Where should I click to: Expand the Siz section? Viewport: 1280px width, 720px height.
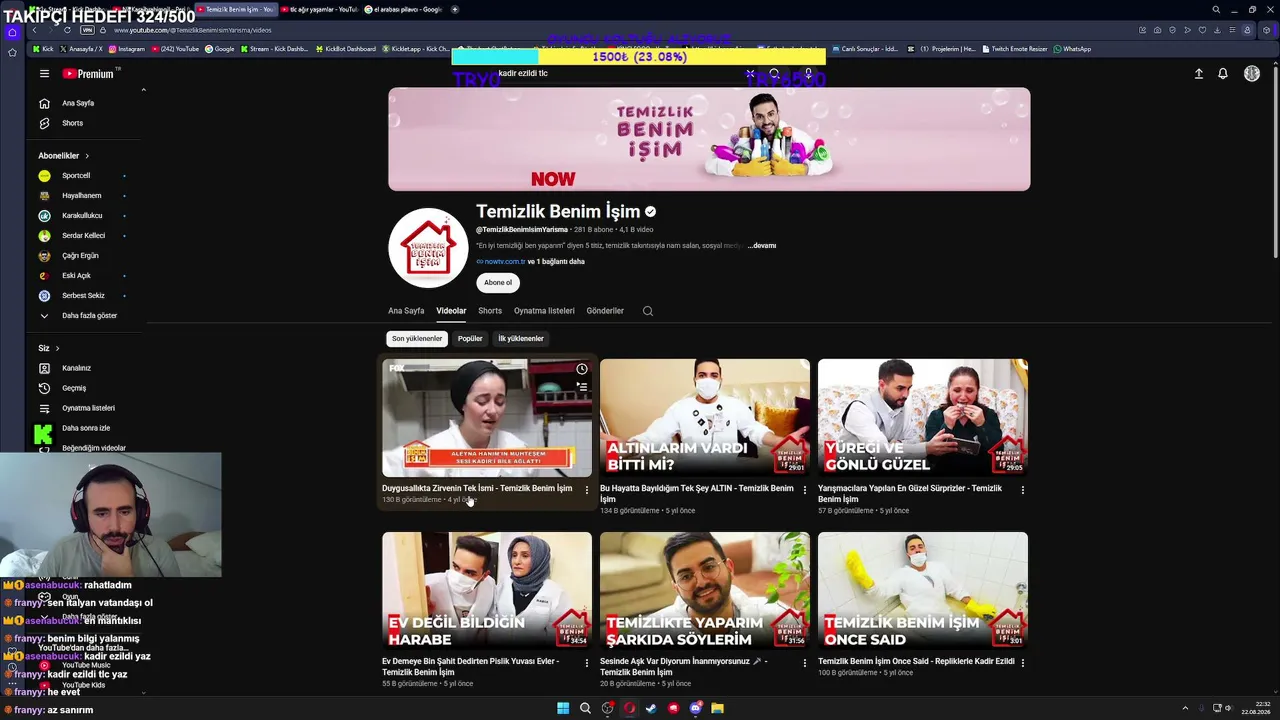click(49, 348)
